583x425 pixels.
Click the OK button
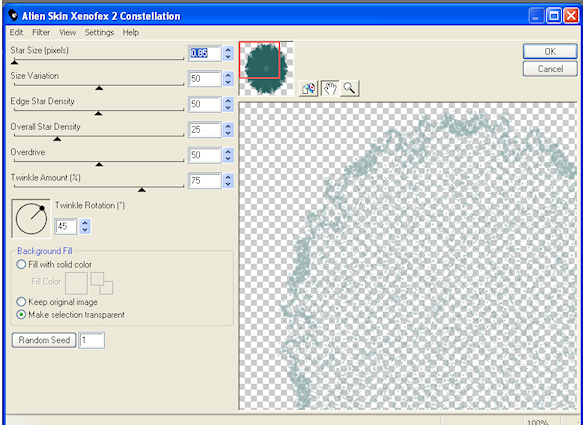click(x=550, y=52)
